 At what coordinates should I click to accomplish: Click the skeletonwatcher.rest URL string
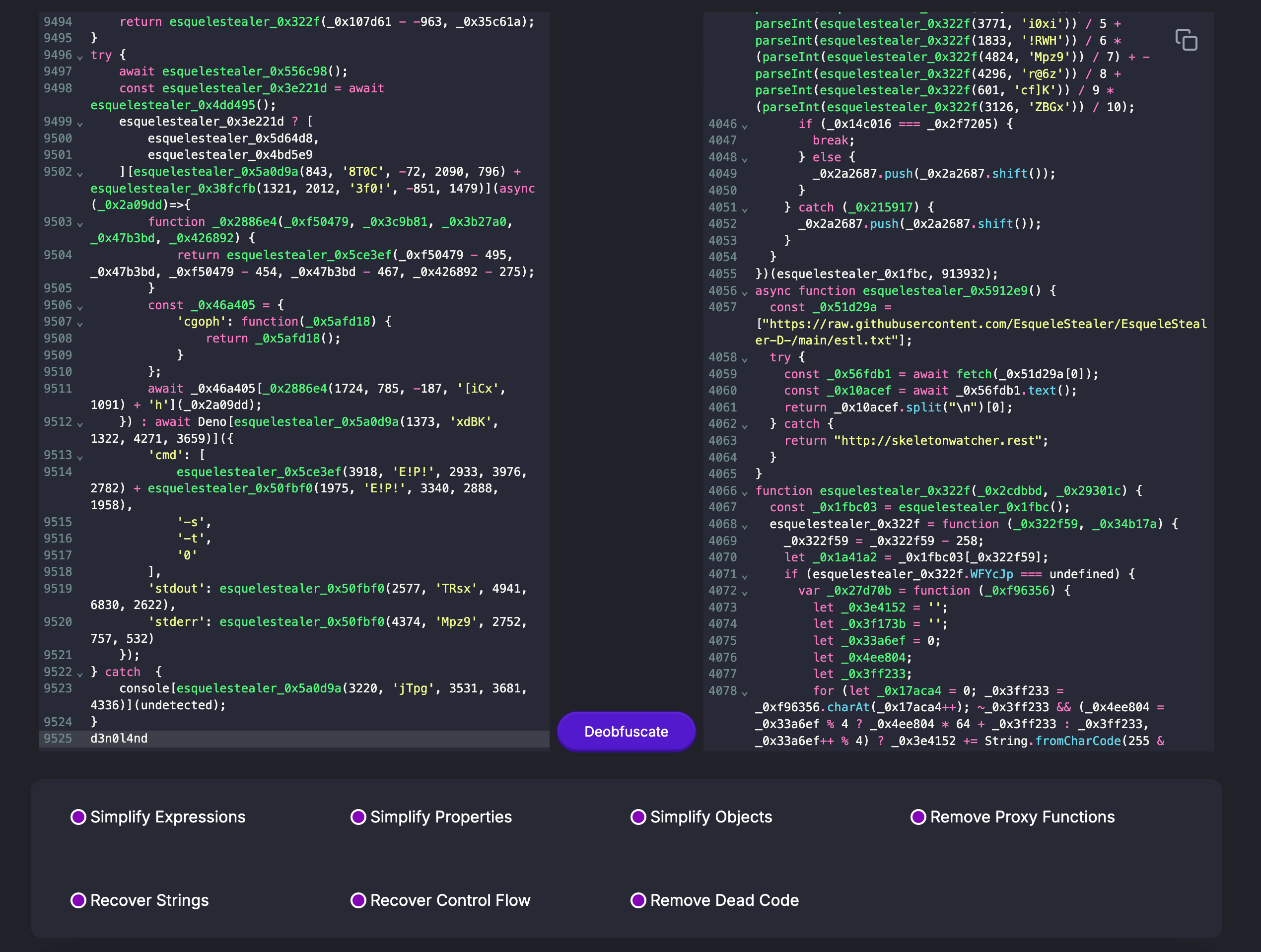(941, 441)
